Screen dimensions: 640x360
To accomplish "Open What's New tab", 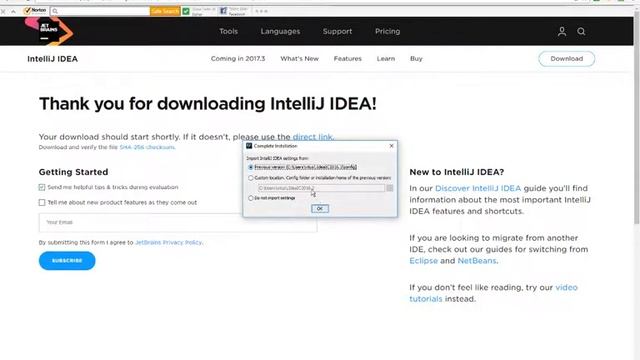I will [299, 59].
